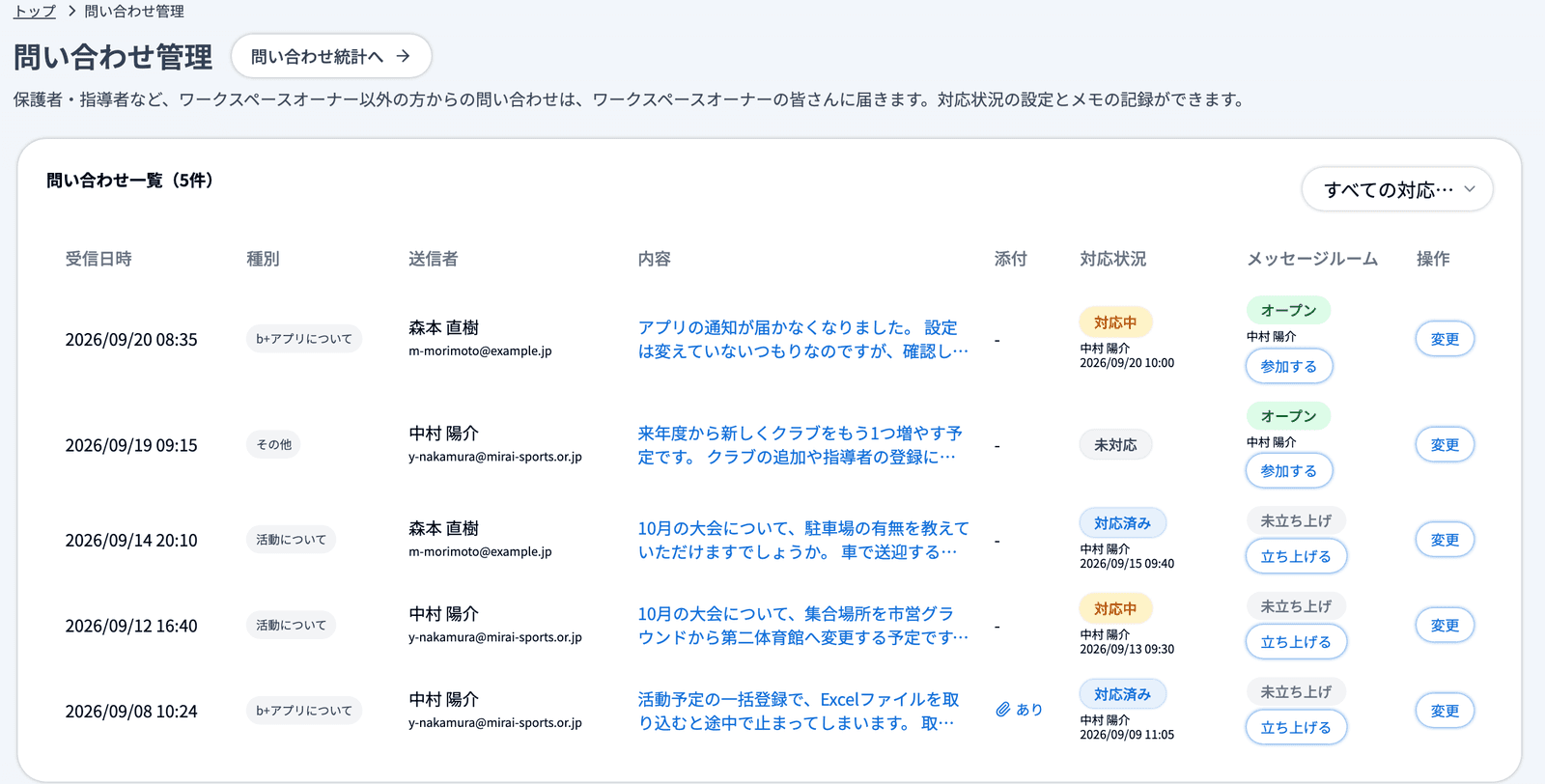Click the 種別 column header

[x=263, y=259]
